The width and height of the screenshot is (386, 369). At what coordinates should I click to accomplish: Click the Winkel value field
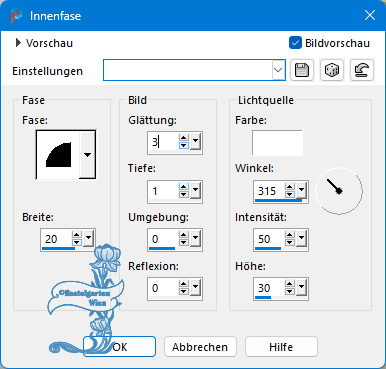(269, 191)
